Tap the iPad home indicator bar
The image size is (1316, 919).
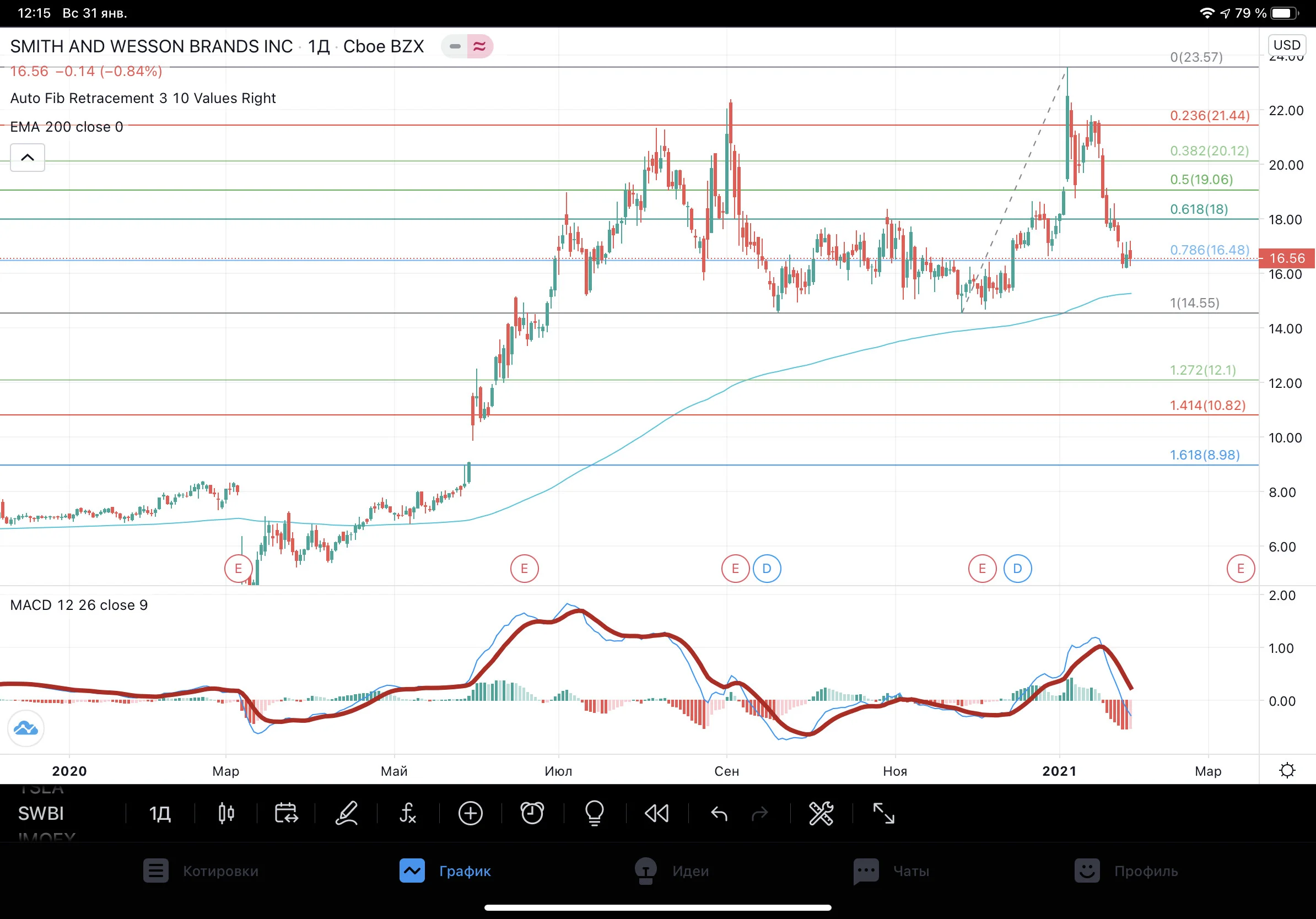point(658,907)
